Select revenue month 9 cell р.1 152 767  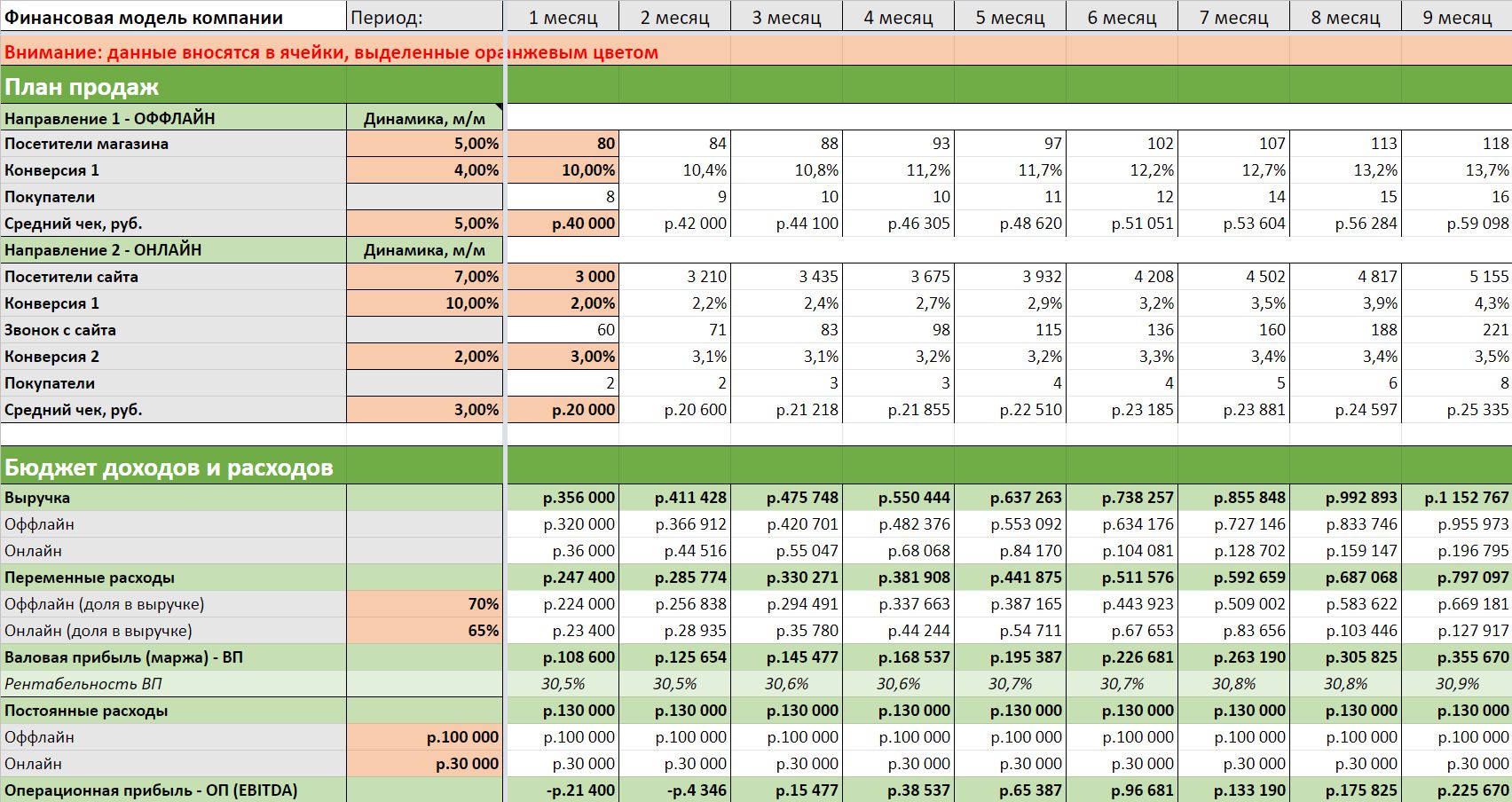[1457, 498]
